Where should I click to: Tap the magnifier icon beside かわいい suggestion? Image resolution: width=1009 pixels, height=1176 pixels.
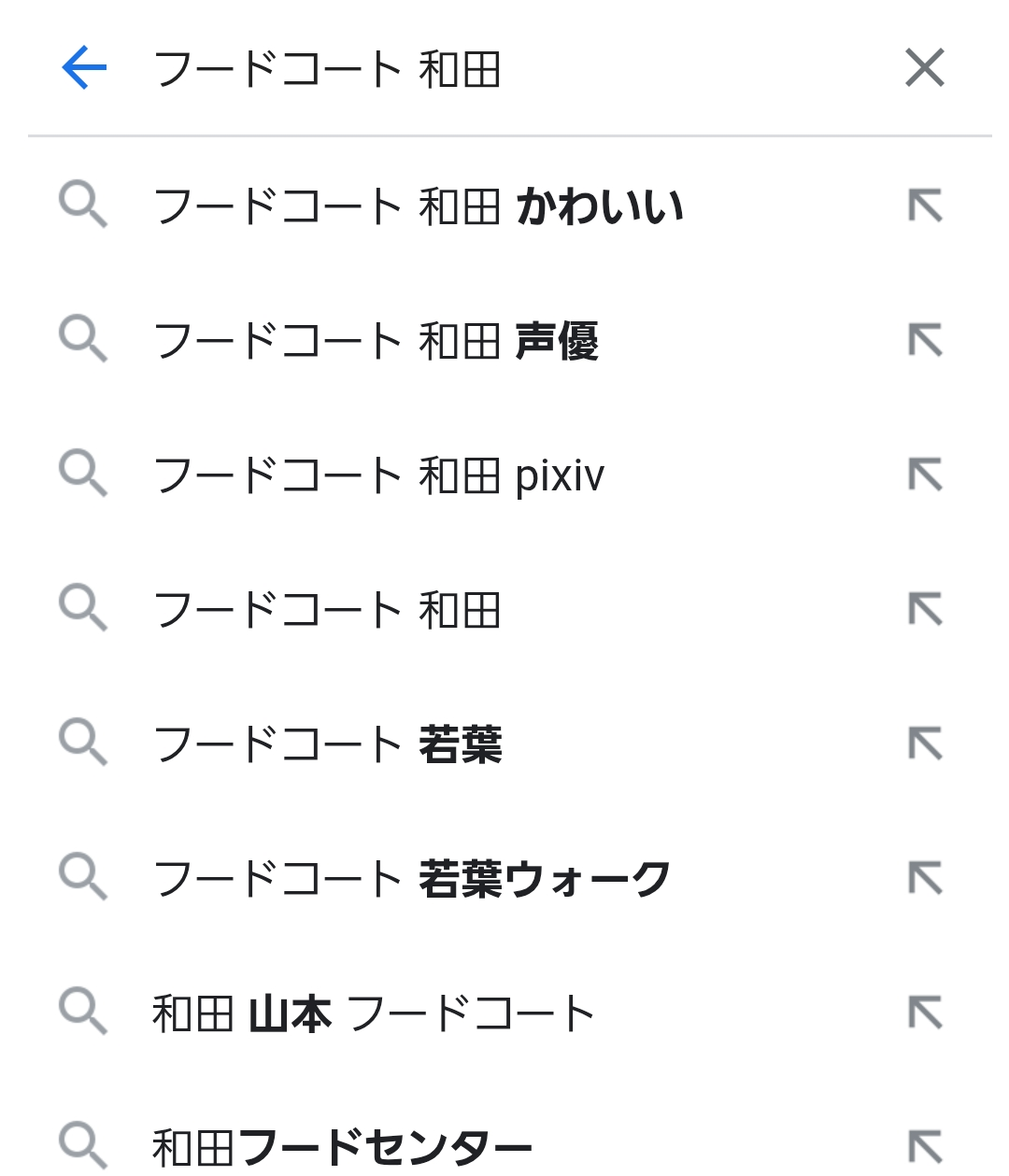tap(83, 205)
